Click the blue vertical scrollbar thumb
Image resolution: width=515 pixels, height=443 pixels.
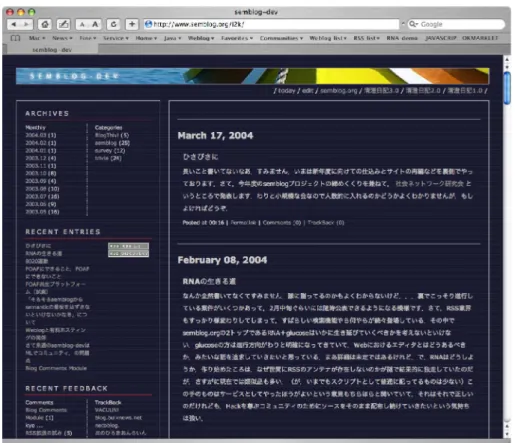coord(507,88)
